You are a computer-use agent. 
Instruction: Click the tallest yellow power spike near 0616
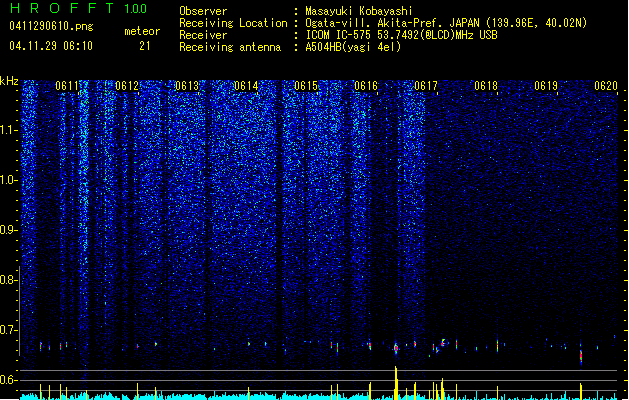(x=396, y=383)
